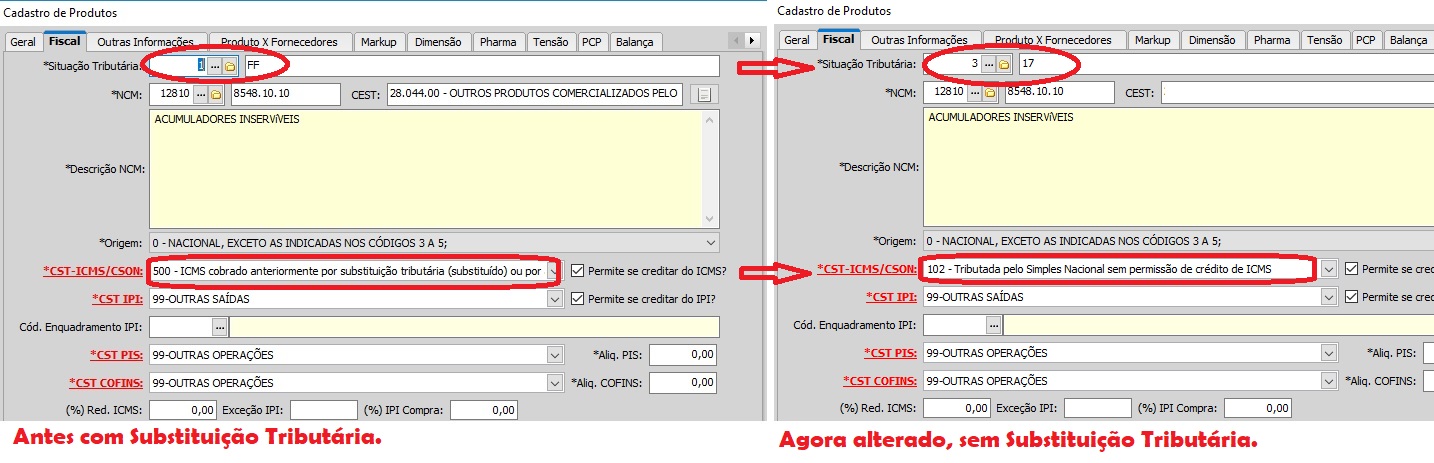Click the Aliq. COFINS field in left form
Screen dimensions: 1434x463
pyautogui.click(x=684, y=382)
